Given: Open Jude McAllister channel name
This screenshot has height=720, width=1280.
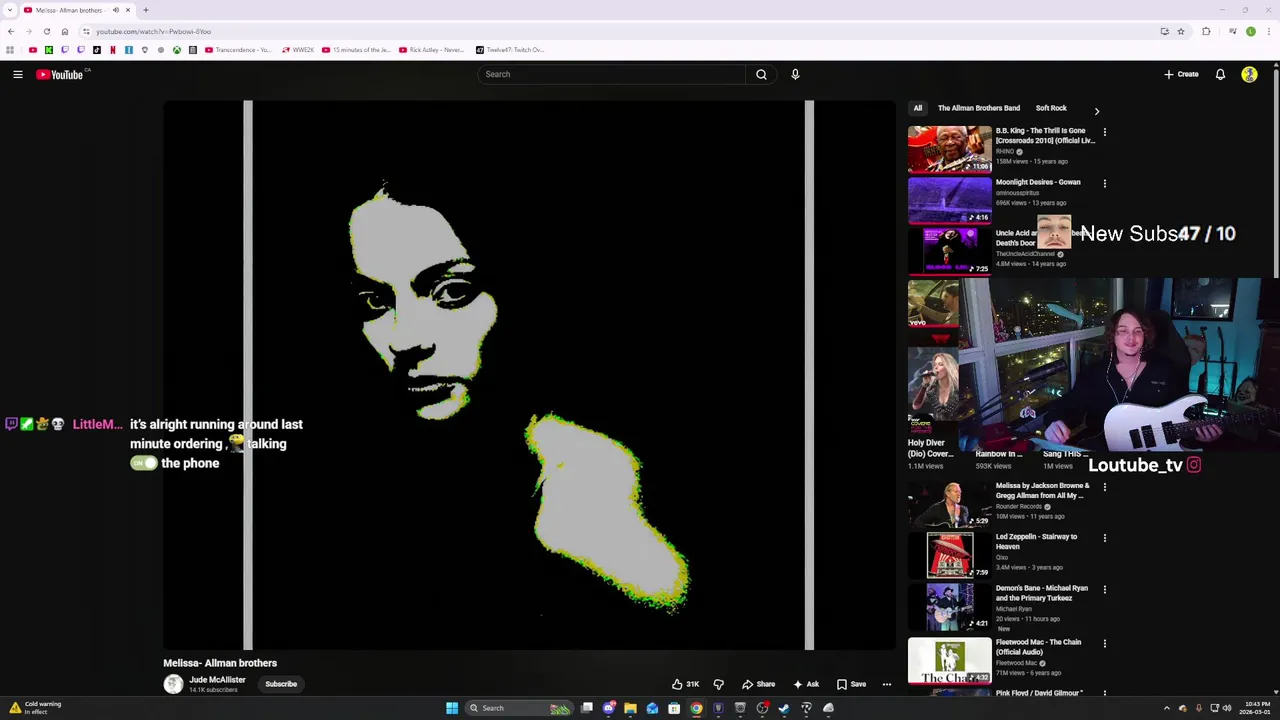Looking at the screenshot, I should 217,680.
